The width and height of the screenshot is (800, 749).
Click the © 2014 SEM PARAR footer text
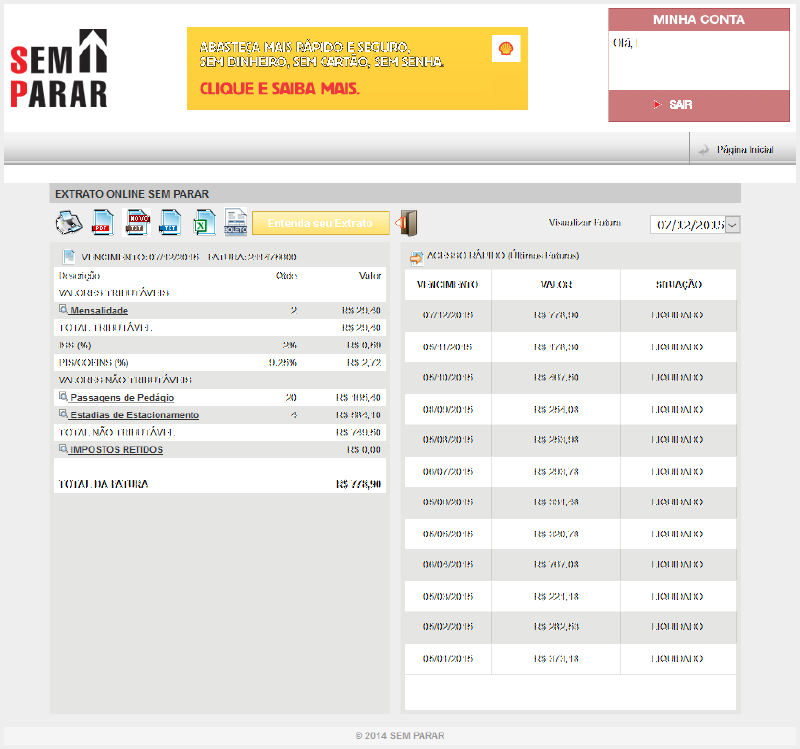400,736
